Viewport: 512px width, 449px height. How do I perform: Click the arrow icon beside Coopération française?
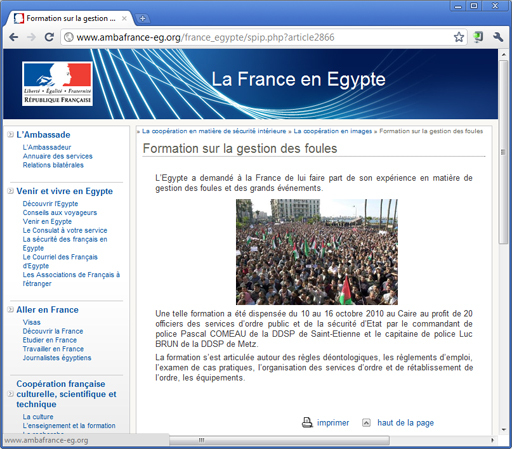click(11, 394)
